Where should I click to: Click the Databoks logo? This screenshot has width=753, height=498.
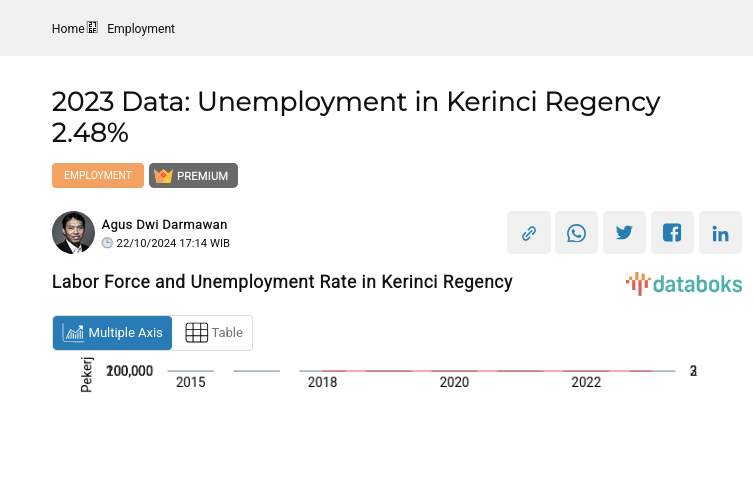coord(684,284)
